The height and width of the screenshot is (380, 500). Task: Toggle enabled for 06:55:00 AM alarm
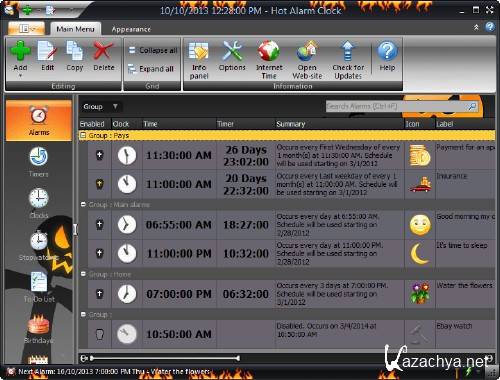coord(99,225)
